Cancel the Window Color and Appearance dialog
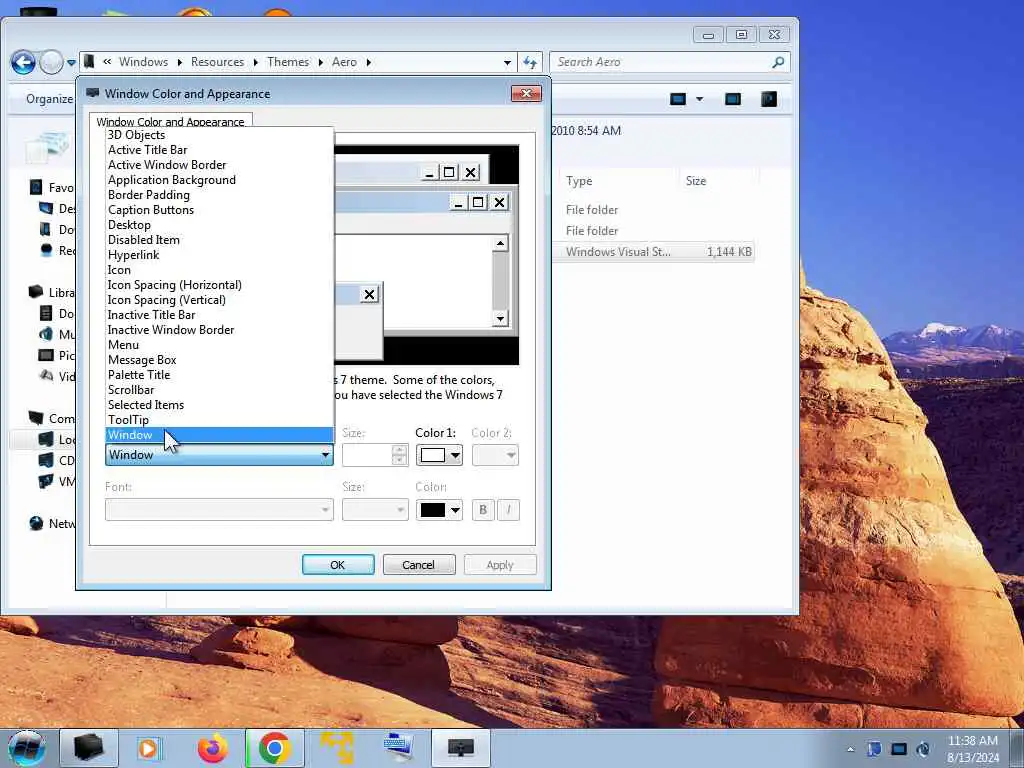This screenshot has width=1024, height=768. 419,565
